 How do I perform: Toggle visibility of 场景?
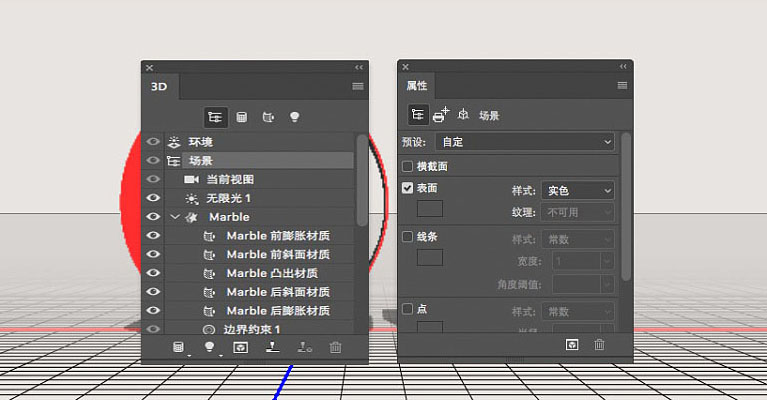153,160
